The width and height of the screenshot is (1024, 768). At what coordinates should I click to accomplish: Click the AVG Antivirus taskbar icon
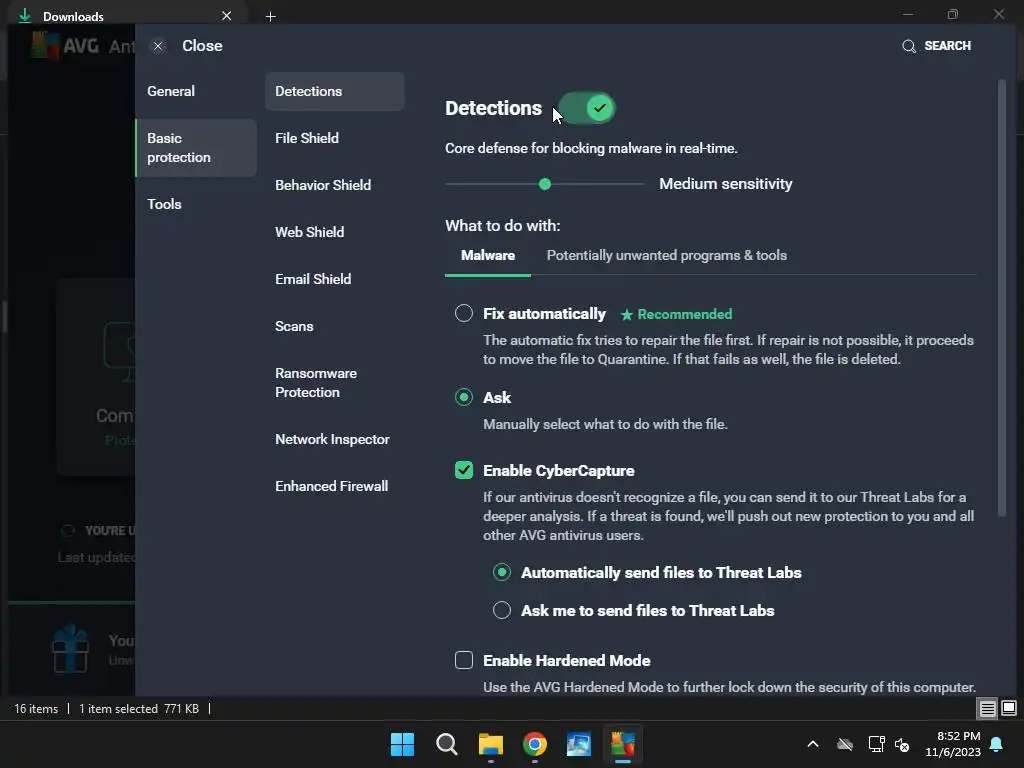(622, 744)
